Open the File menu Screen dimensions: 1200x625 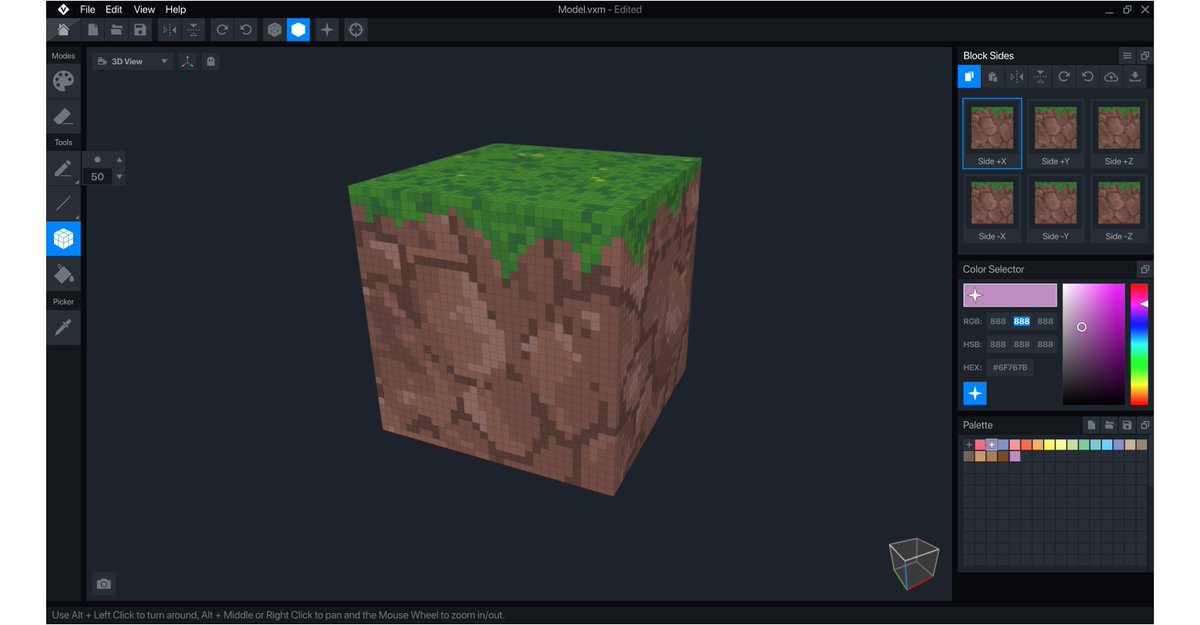(88, 9)
